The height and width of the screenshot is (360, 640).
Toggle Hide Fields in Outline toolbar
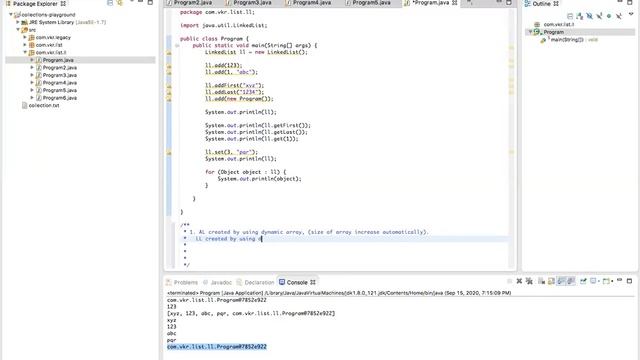589,16
